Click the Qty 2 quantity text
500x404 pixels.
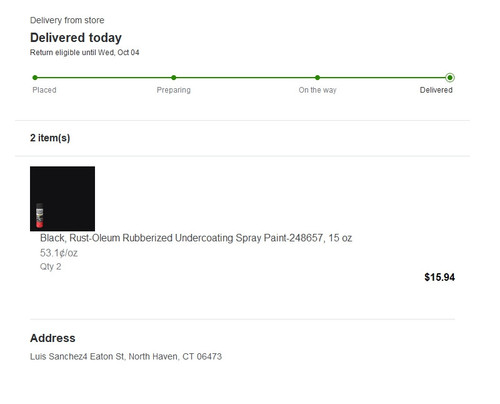coord(51,267)
